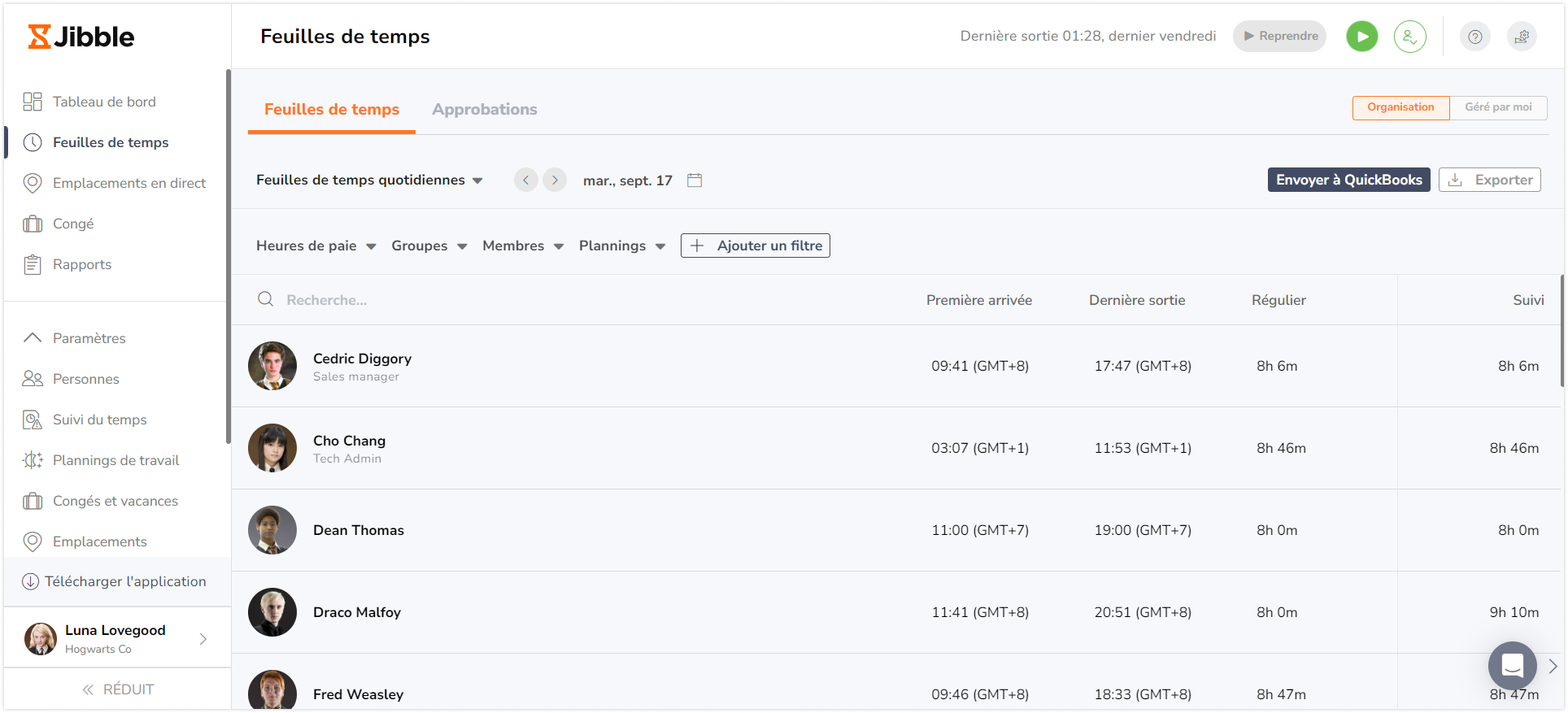Screen dimensions: 1568x713
Task: Click Plannings de travail icon
Action: coord(33,460)
